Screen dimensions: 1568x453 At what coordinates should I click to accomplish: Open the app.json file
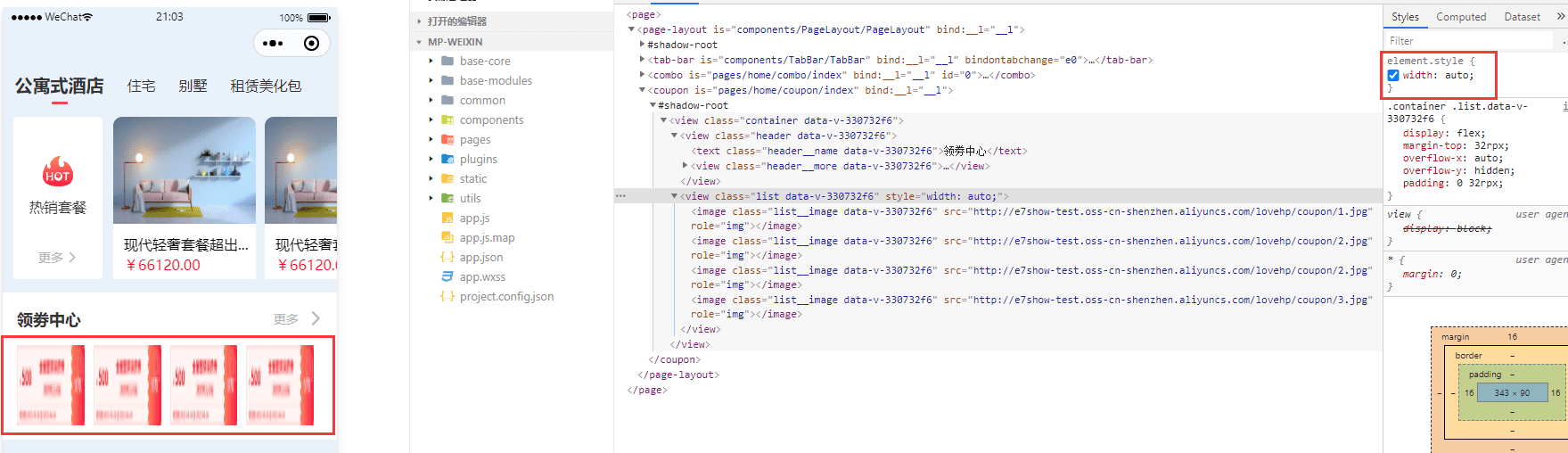pos(481,257)
